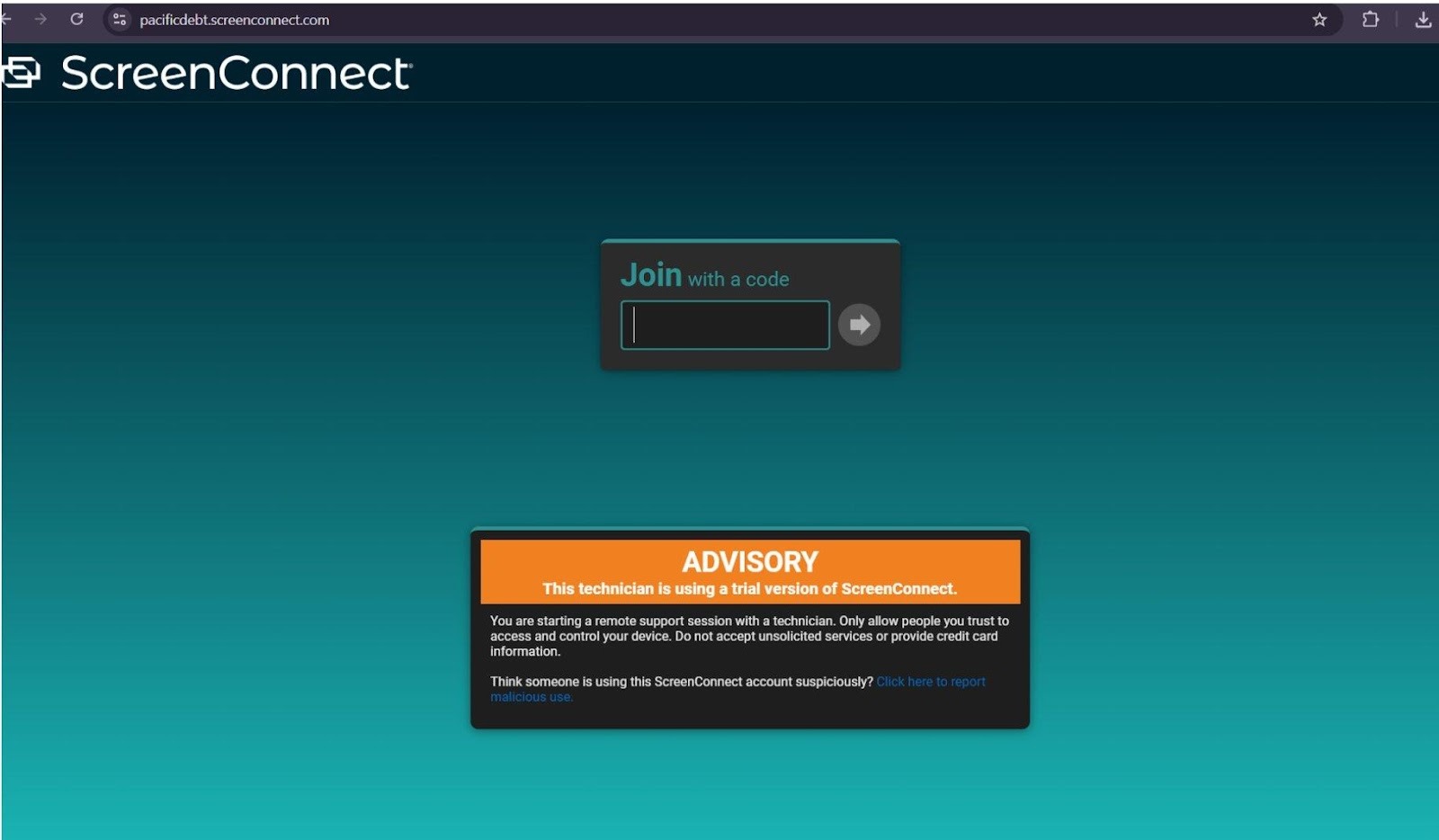Viewport: 1439px width, 840px height.
Task: Click the browser forward arrow icon
Action: [42, 20]
